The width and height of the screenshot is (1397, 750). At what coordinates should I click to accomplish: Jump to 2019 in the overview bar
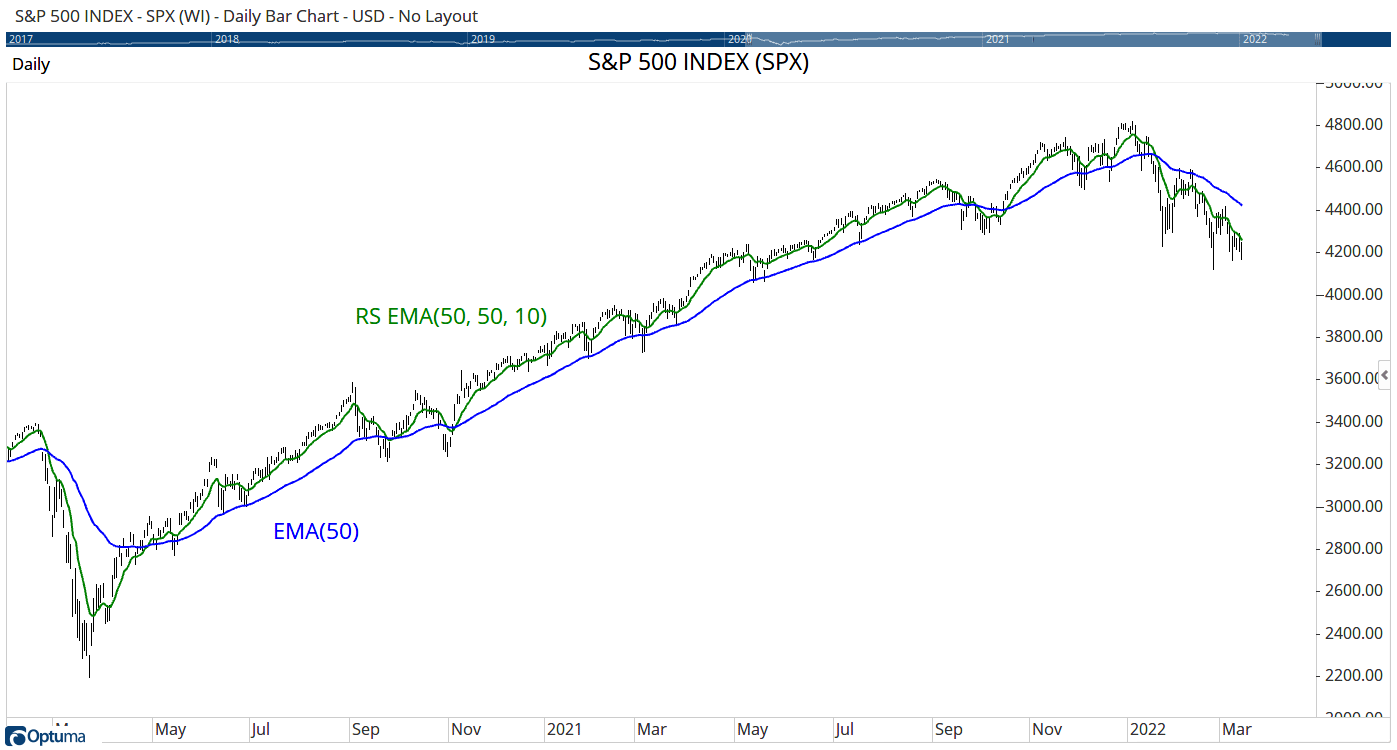tap(483, 39)
